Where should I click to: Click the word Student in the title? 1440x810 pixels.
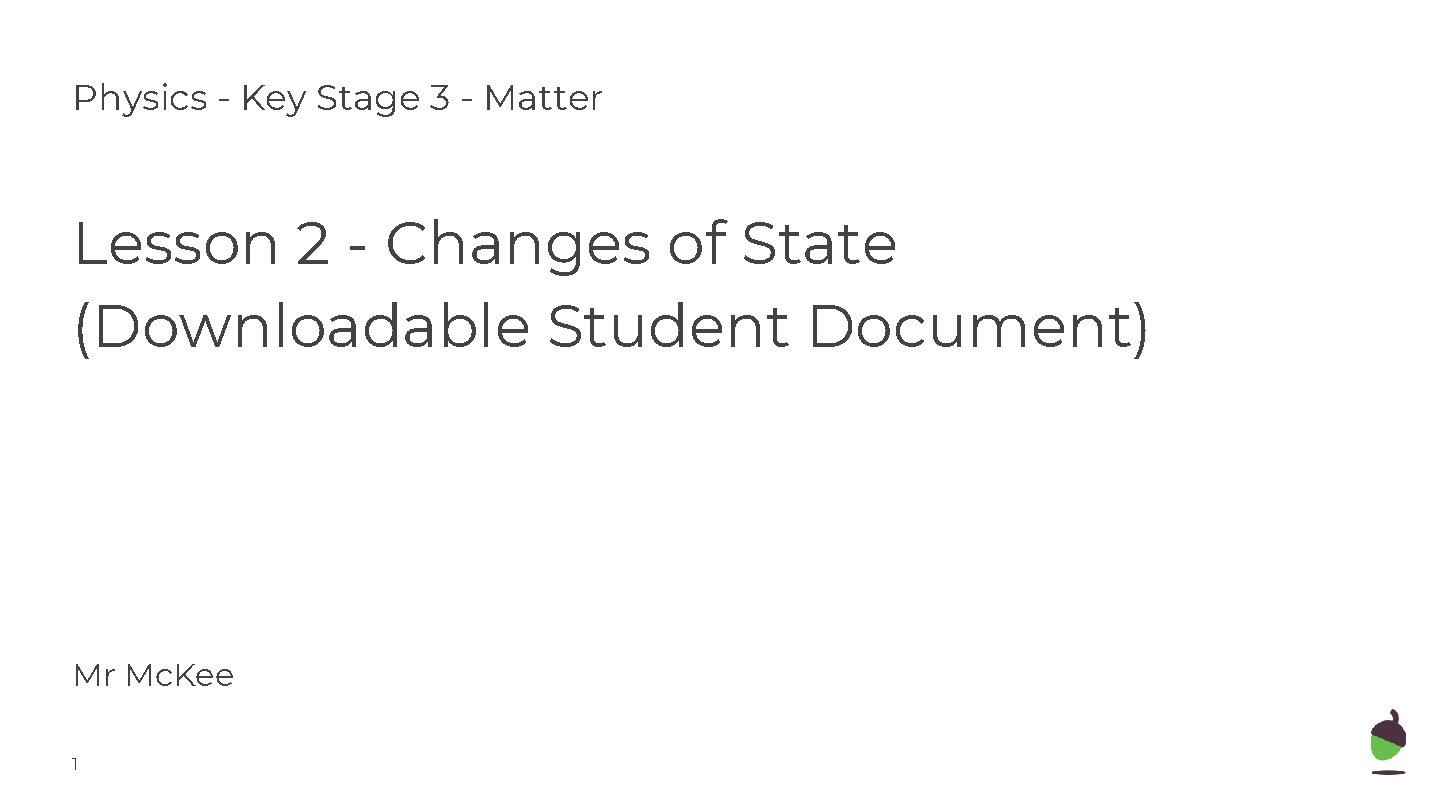[x=668, y=326]
